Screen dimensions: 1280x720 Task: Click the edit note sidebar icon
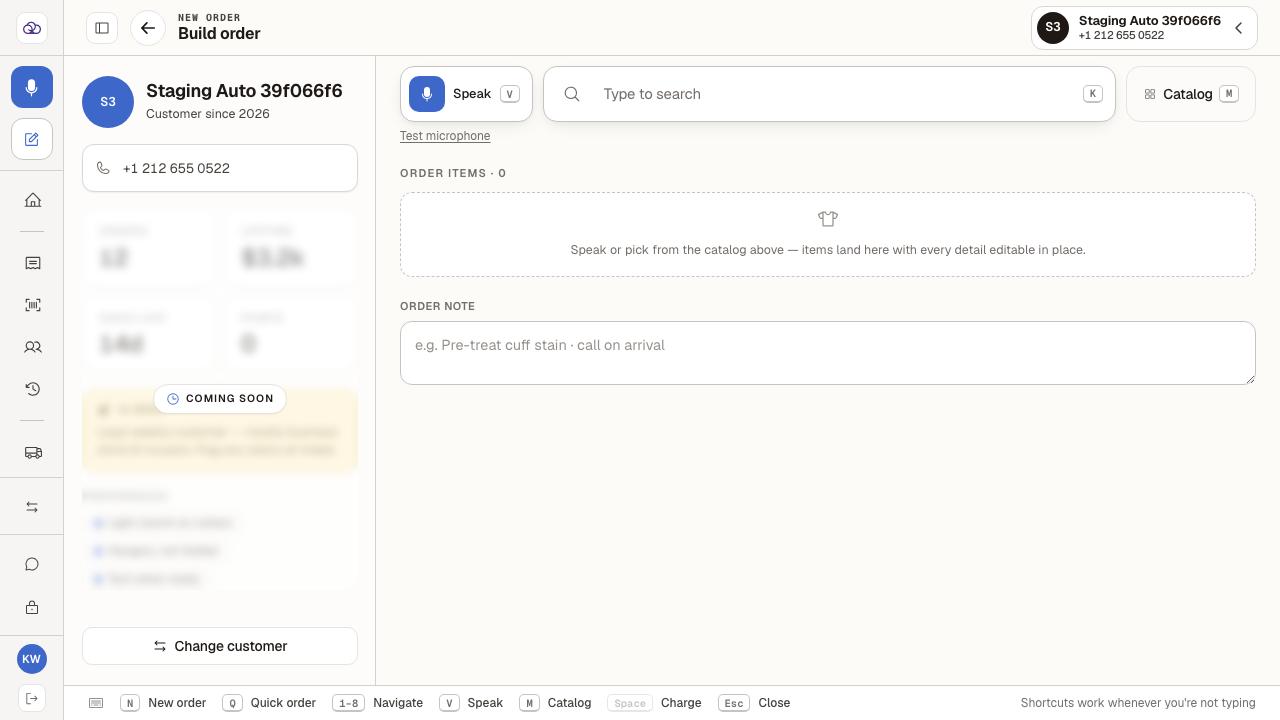click(x=32, y=139)
